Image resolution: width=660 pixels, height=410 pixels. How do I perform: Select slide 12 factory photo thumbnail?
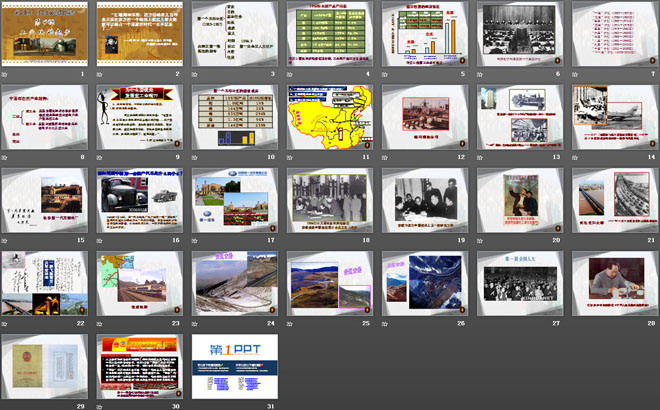click(x=425, y=117)
